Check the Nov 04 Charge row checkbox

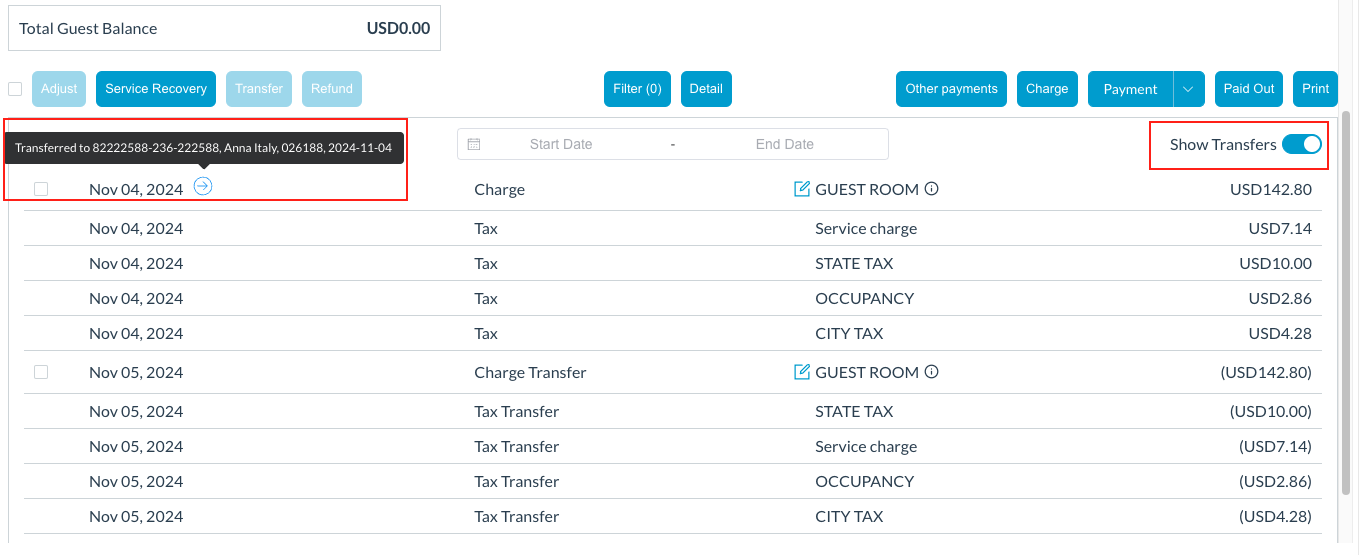coord(41,189)
